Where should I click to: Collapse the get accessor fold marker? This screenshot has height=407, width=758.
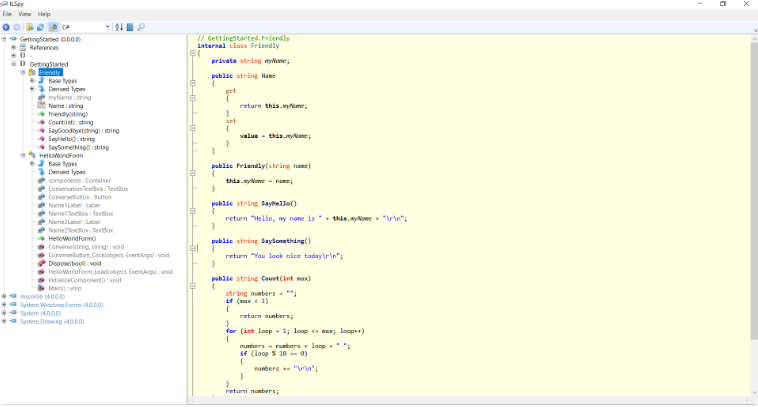[192, 98]
